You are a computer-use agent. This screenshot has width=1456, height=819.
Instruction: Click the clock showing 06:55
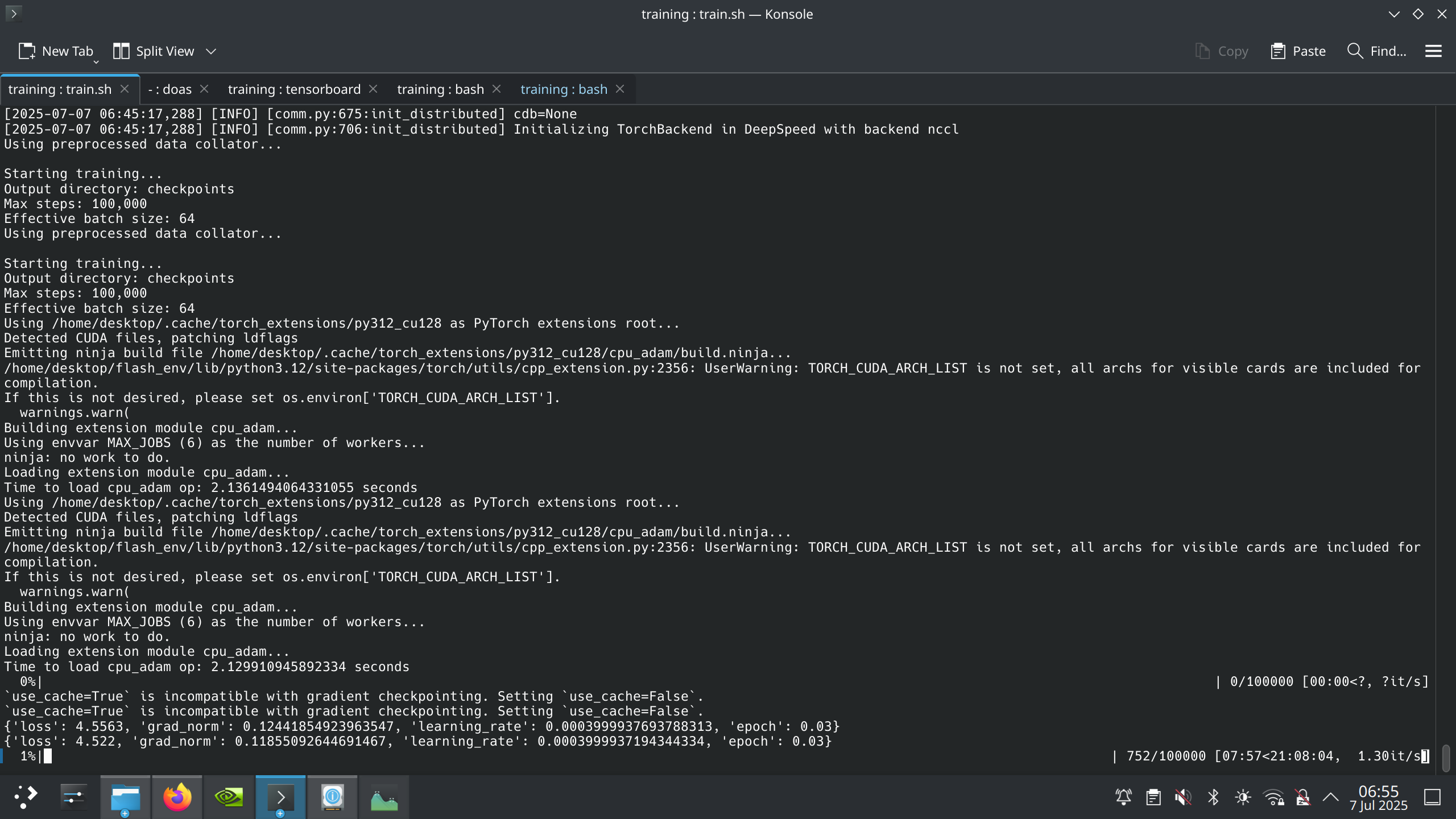1379,797
